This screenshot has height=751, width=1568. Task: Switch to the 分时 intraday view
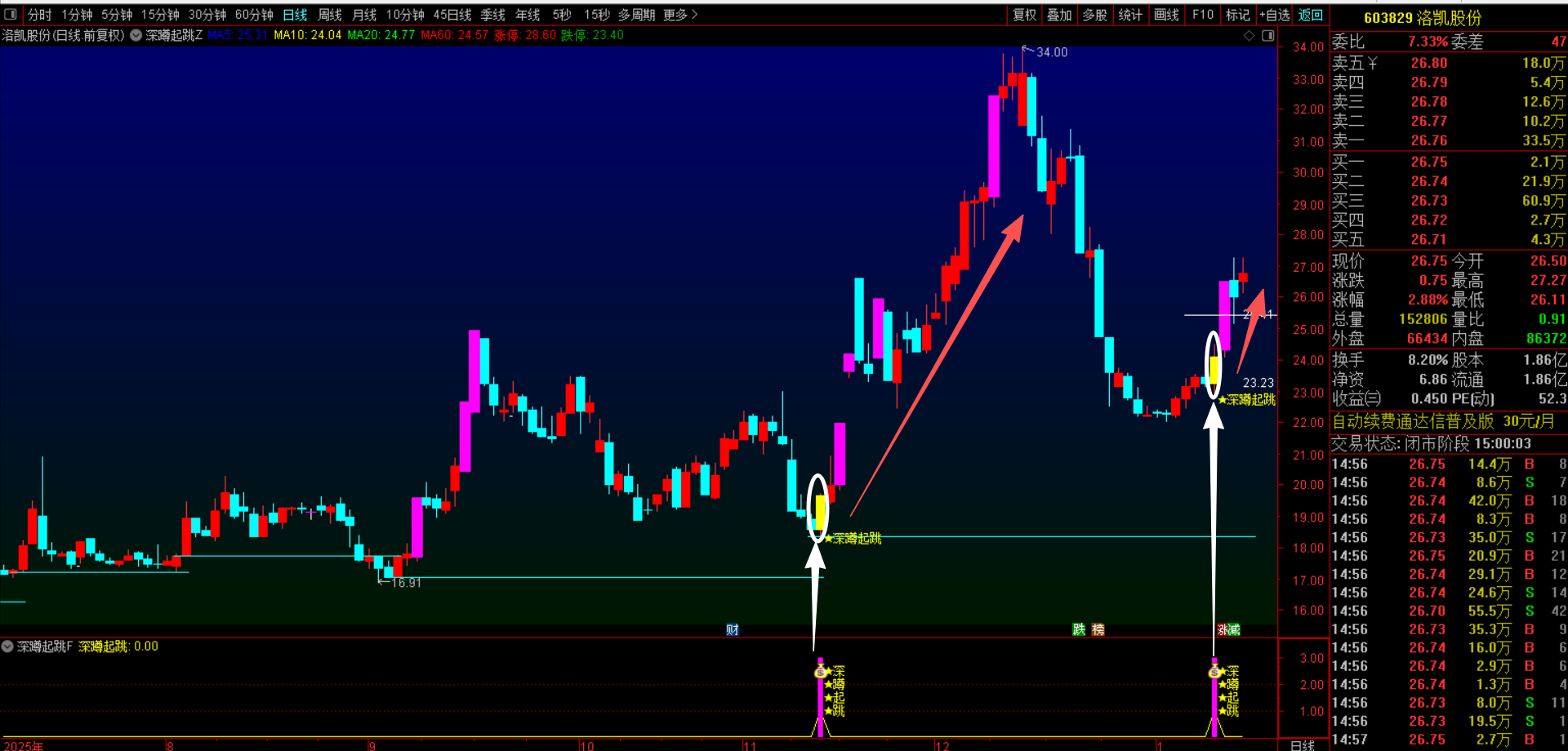pyautogui.click(x=39, y=15)
